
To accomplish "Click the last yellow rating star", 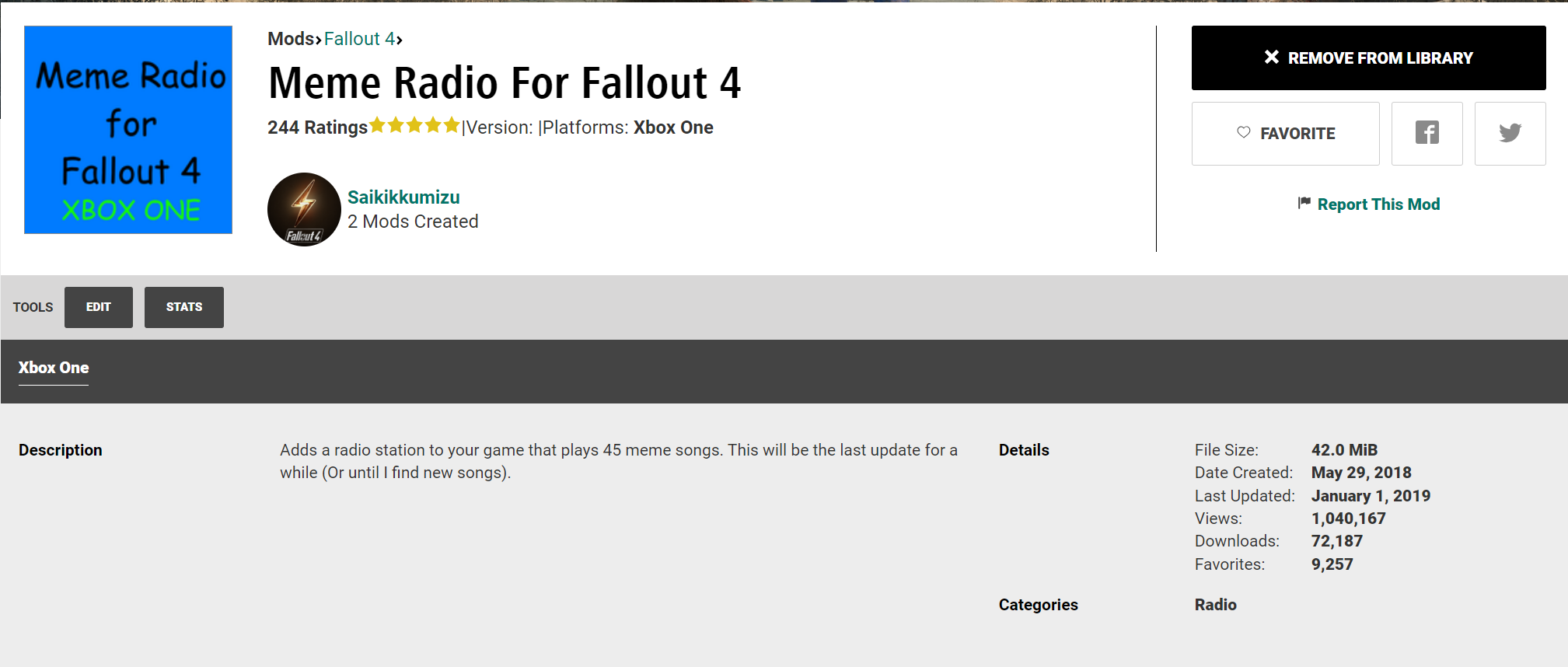I will [x=452, y=124].
